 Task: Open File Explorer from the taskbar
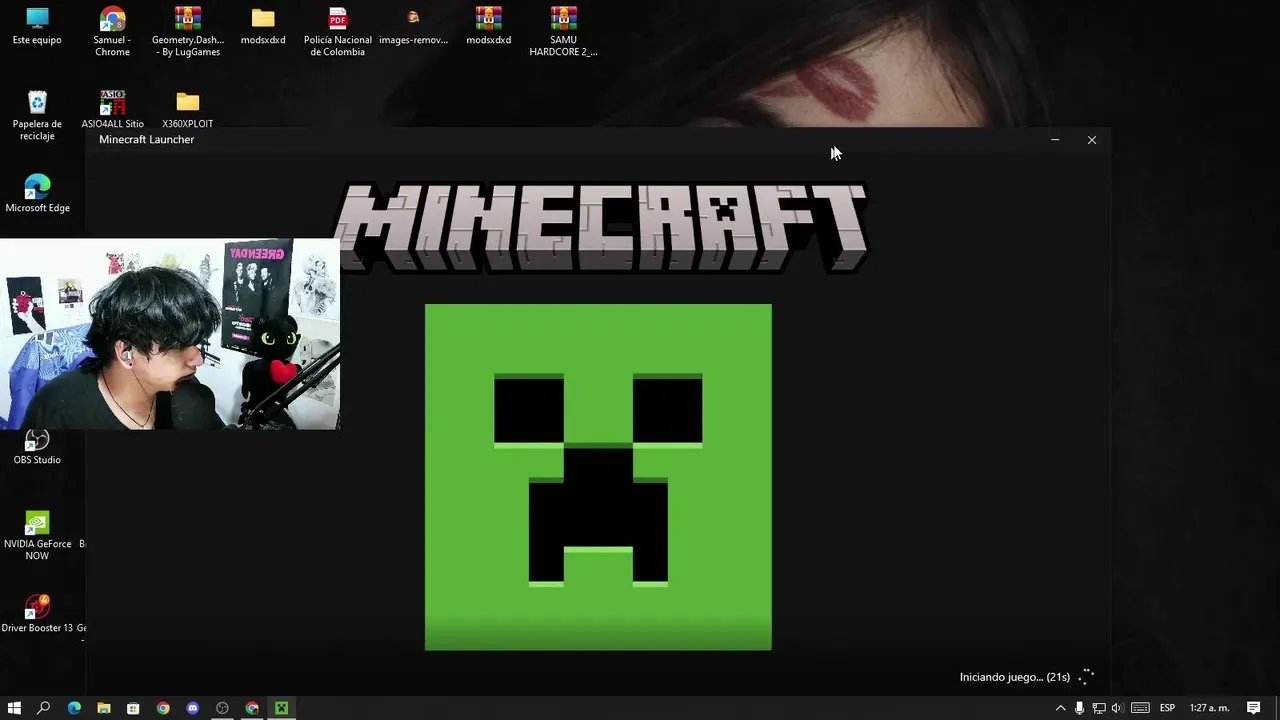(x=104, y=708)
